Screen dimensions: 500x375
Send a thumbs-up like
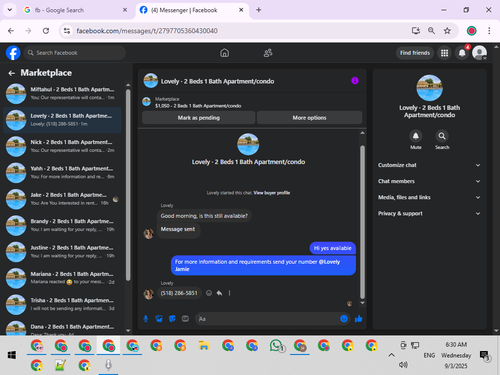click(x=358, y=319)
